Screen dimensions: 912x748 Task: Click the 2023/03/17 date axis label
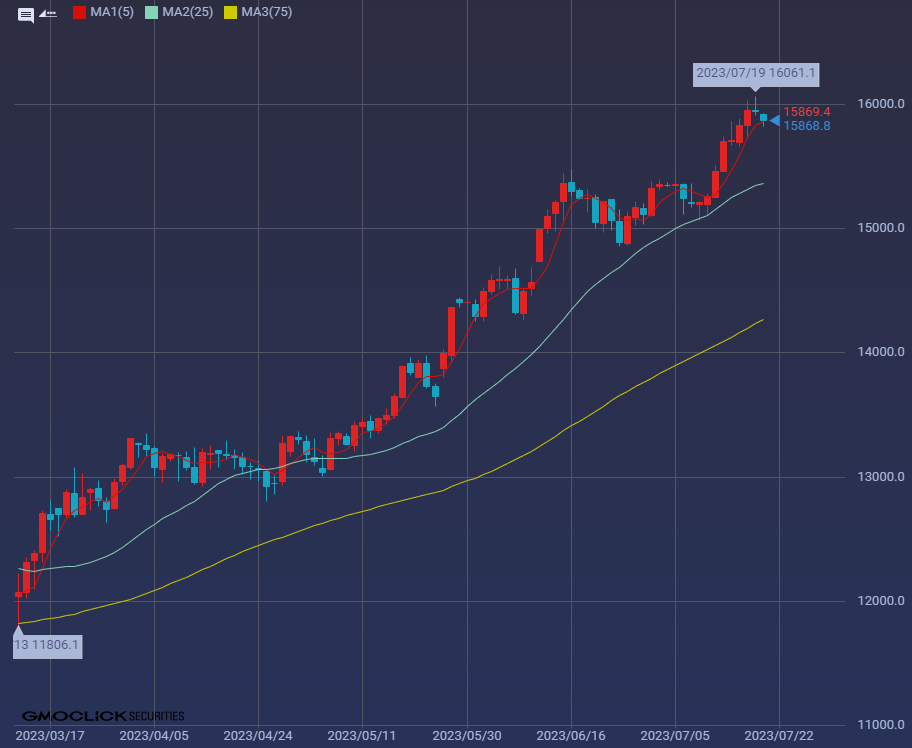pos(50,736)
